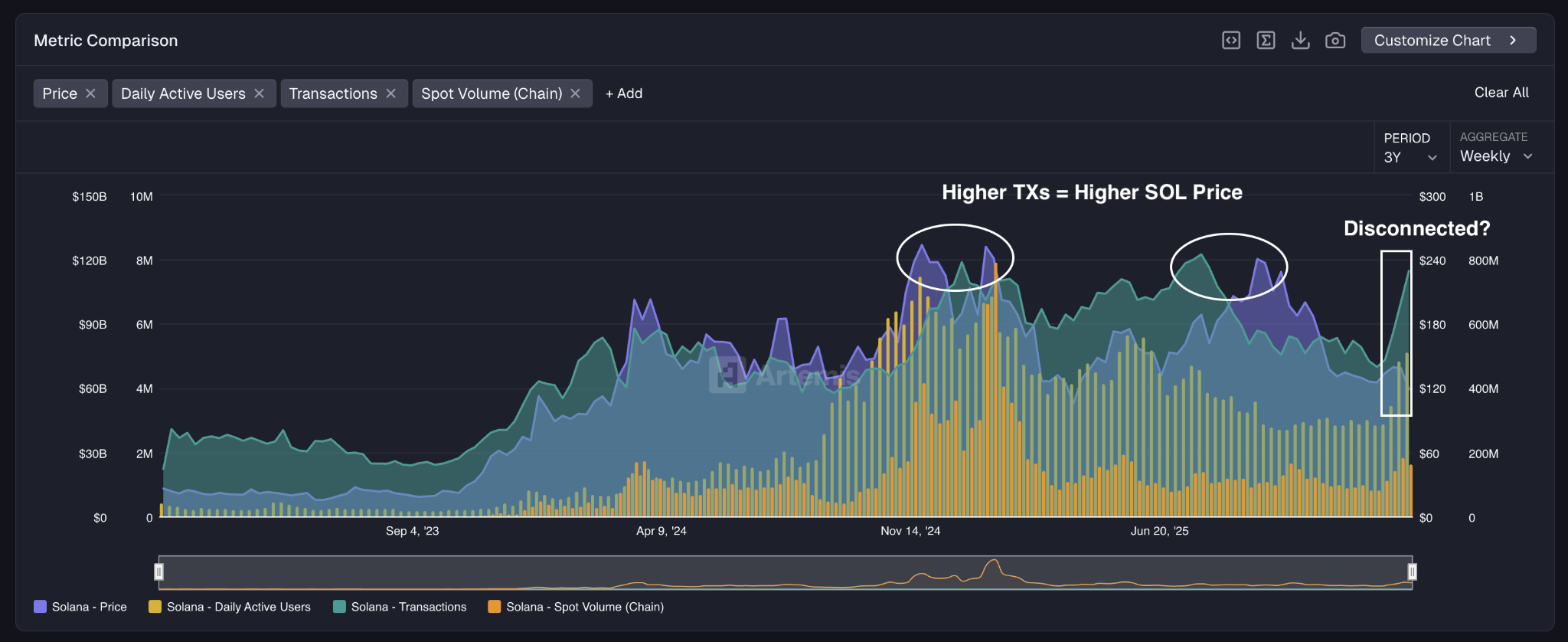Remove the Daily Active Users metric
1568x642 pixels.
(260, 93)
